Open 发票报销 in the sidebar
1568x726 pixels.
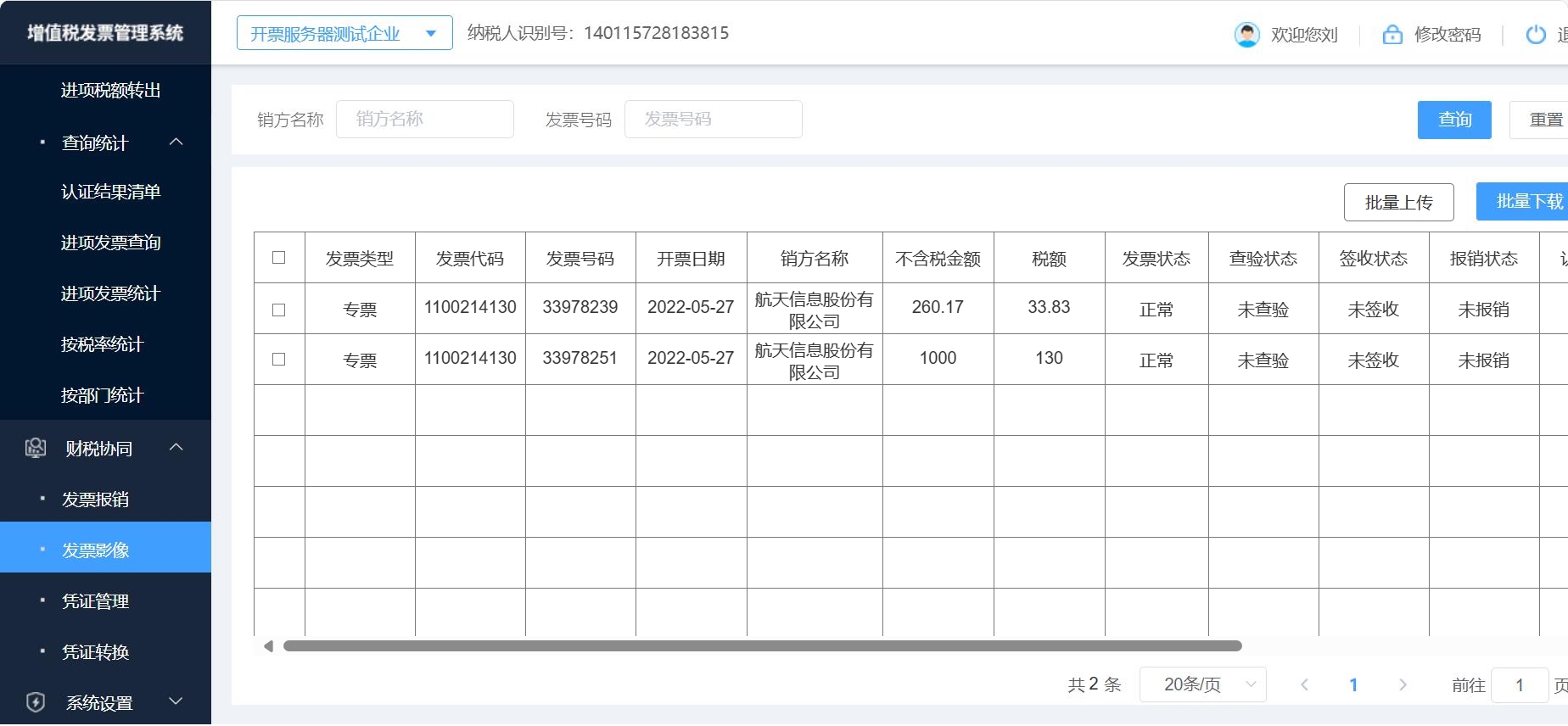pyautogui.click(x=96, y=500)
